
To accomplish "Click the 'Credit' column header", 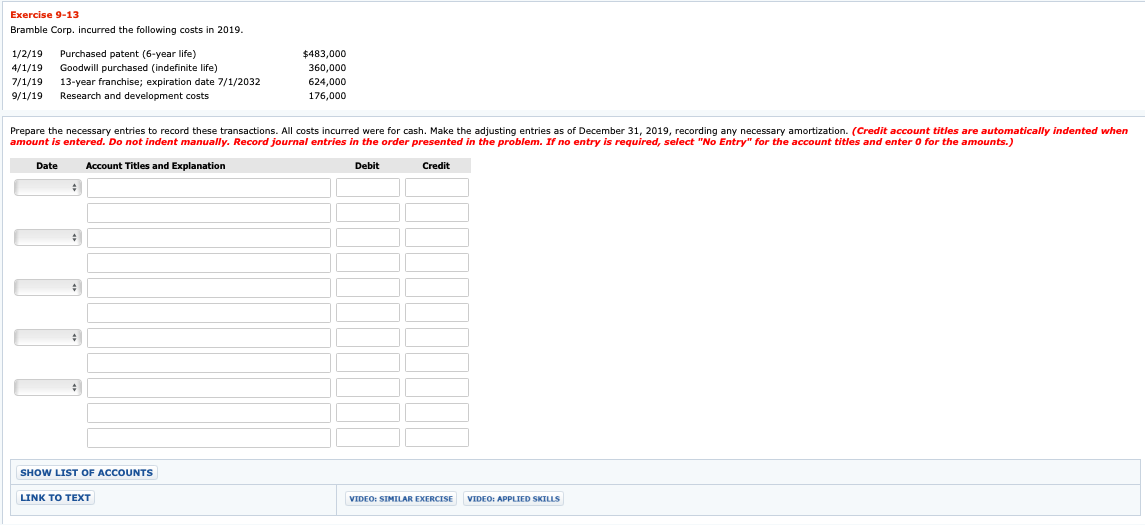I will [x=436, y=166].
